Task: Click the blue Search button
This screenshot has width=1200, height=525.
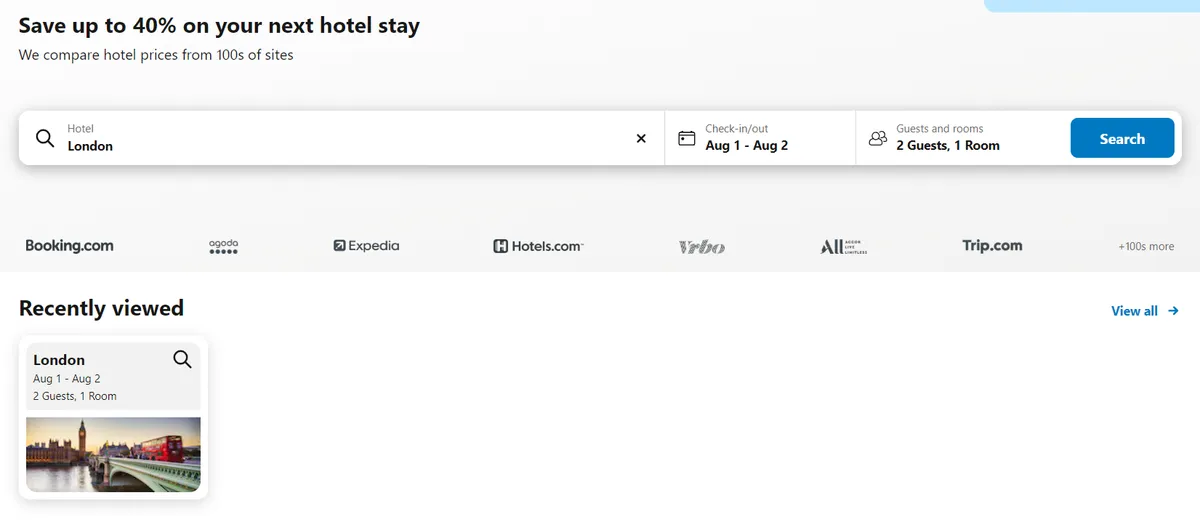Action: pos(1122,138)
